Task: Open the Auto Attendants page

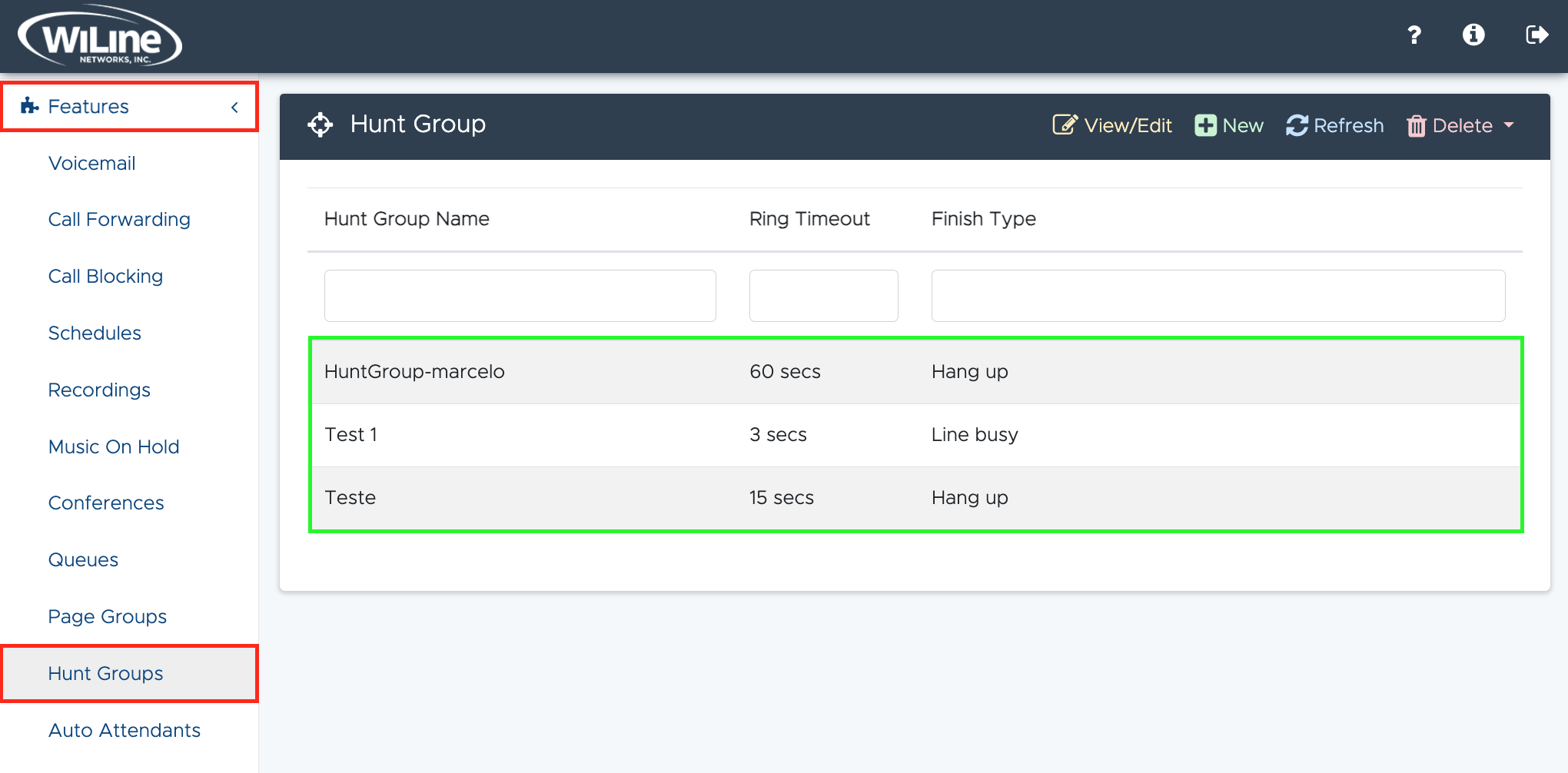Action: pyautogui.click(x=124, y=730)
